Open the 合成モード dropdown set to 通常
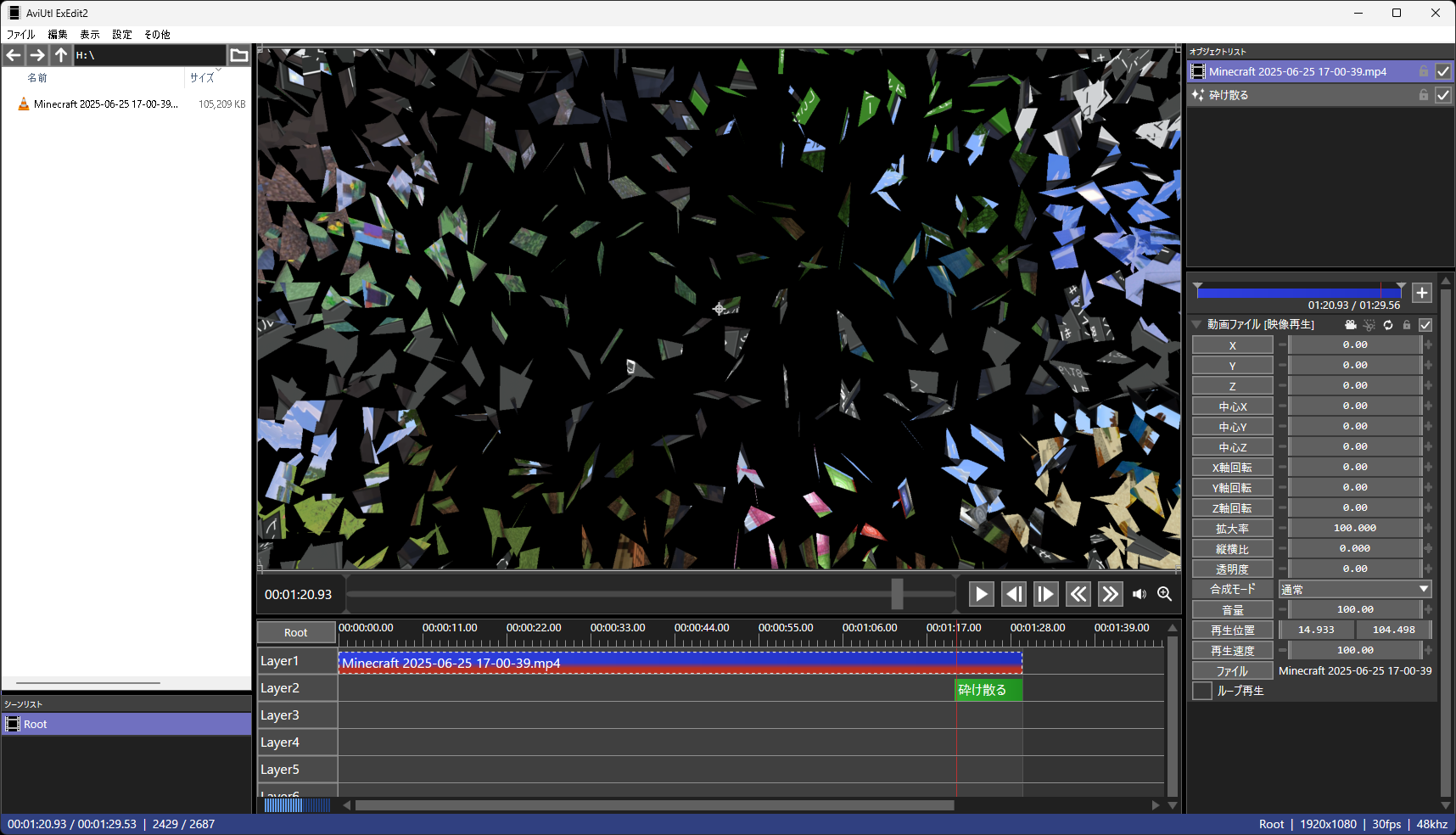Screen dimensions: 1456x835 pyautogui.click(x=1355, y=589)
